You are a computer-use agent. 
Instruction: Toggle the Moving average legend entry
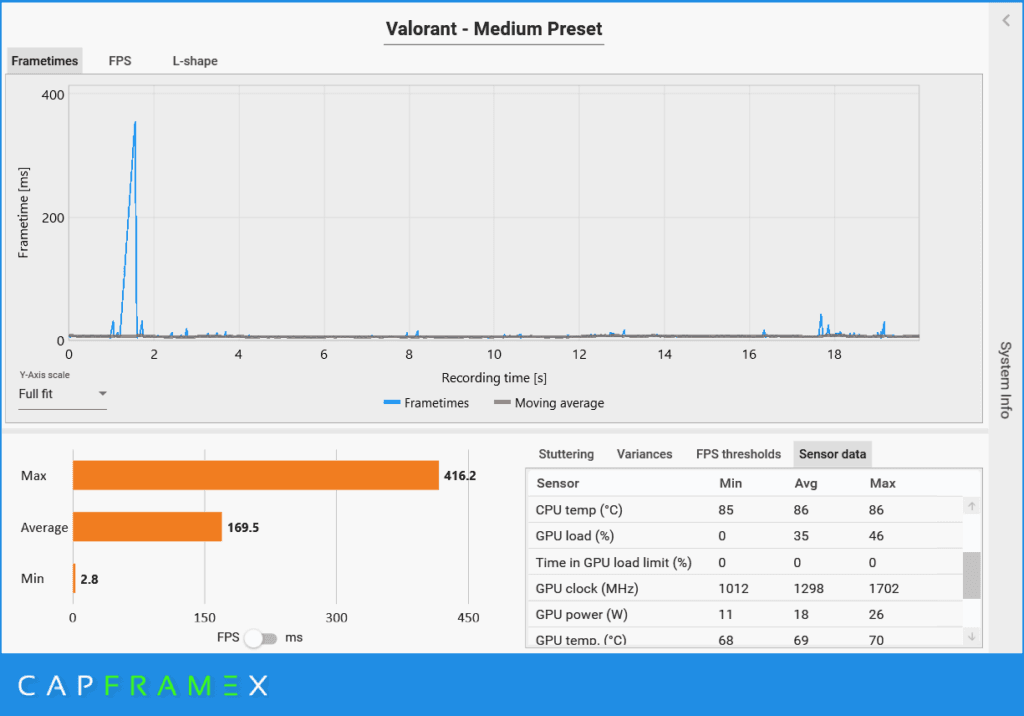point(549,403)
